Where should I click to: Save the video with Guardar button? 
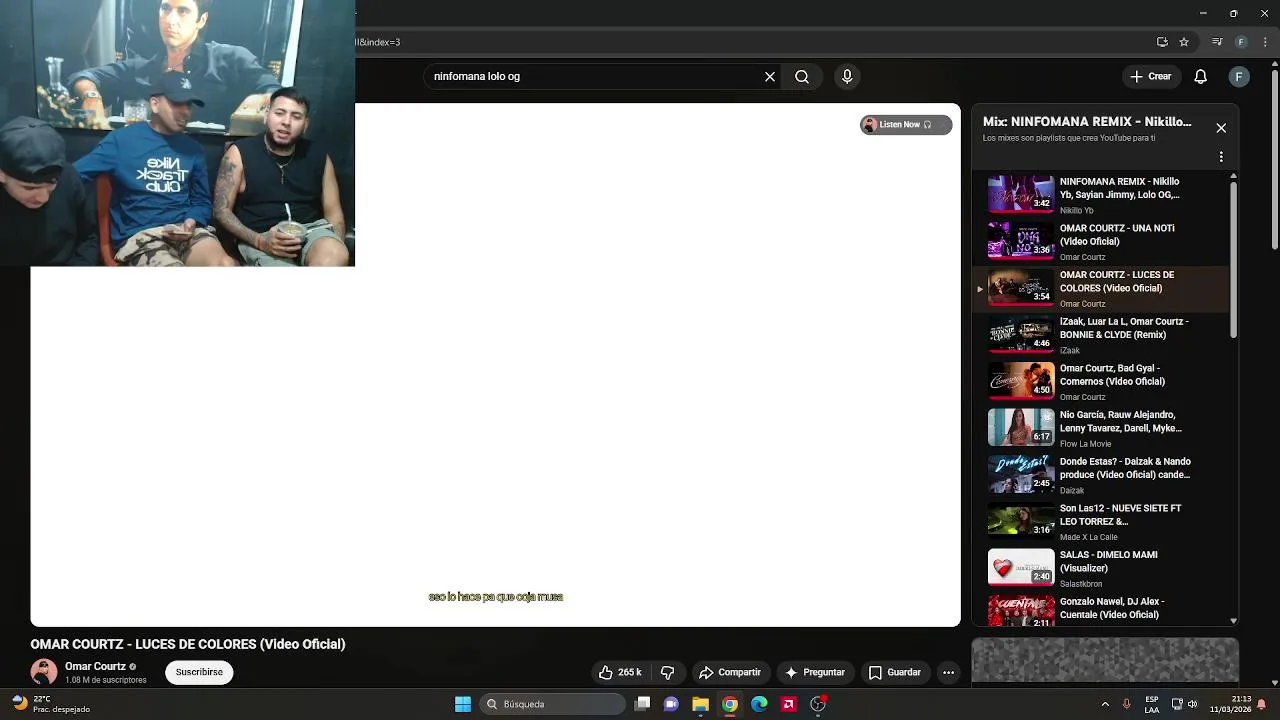click(x=895, y=672)
